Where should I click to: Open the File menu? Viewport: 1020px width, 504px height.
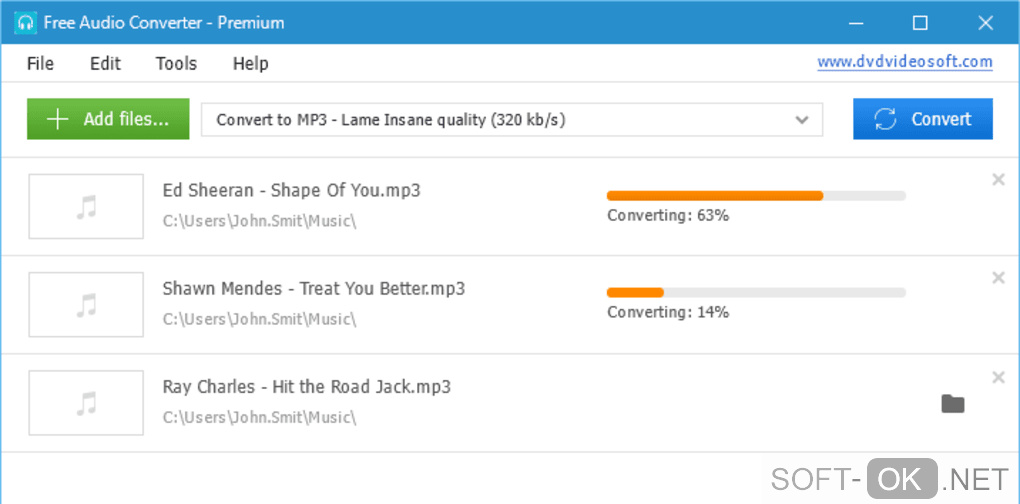pyautogui.click(x=40, y=63)
